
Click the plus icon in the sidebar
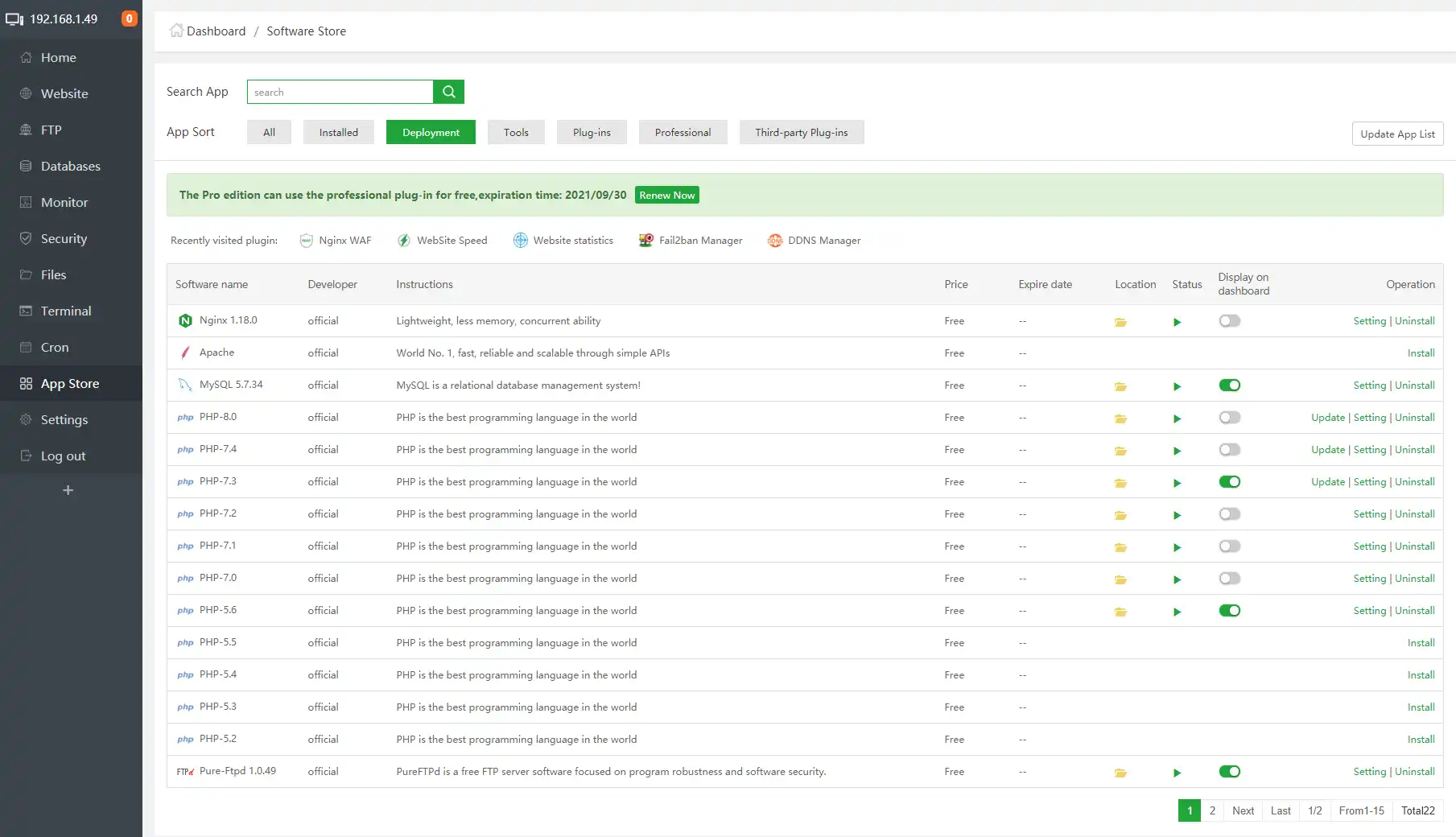point(68,490)
